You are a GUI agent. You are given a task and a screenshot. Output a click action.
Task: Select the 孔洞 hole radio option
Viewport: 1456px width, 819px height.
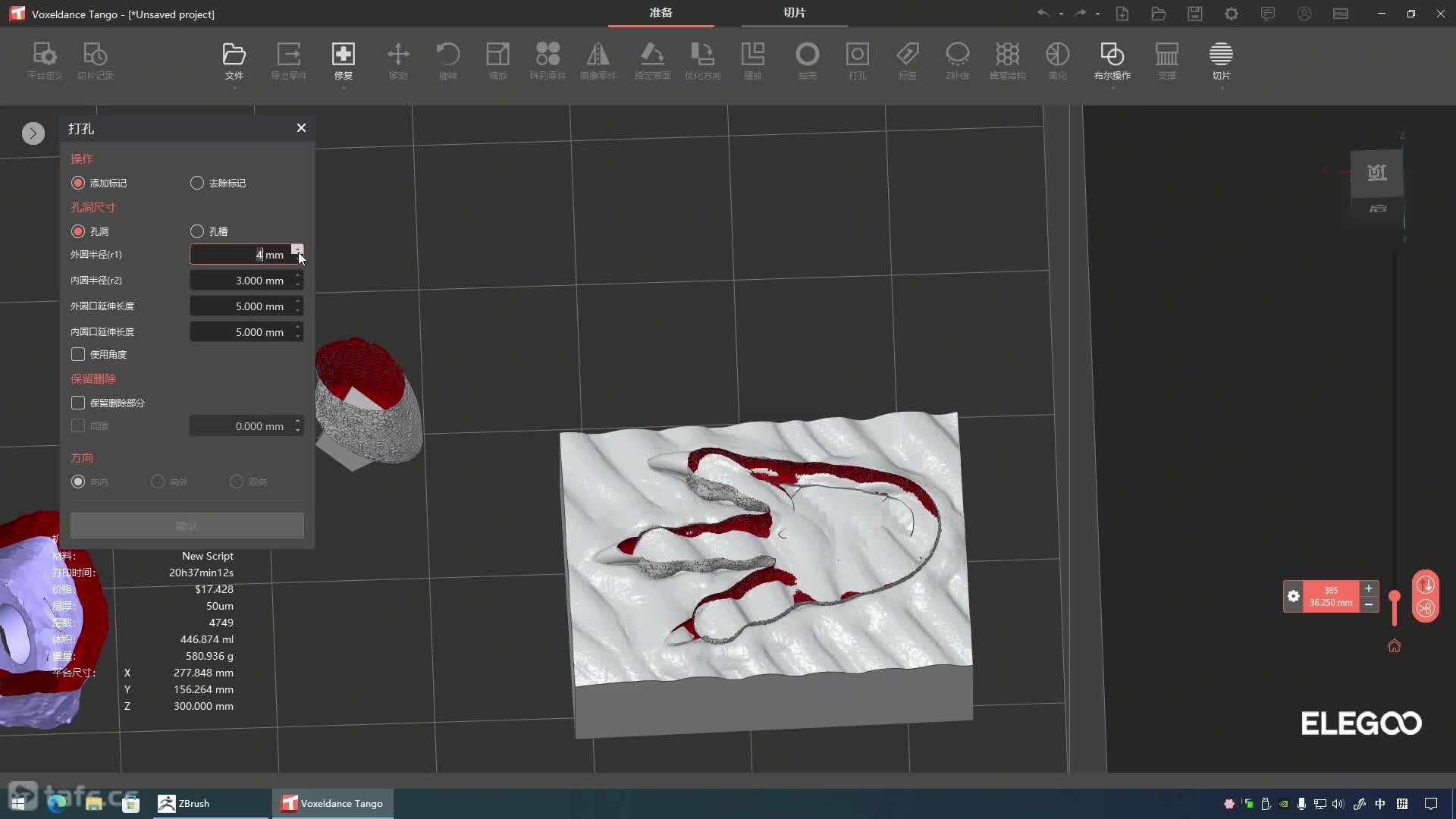pos(78,231)
